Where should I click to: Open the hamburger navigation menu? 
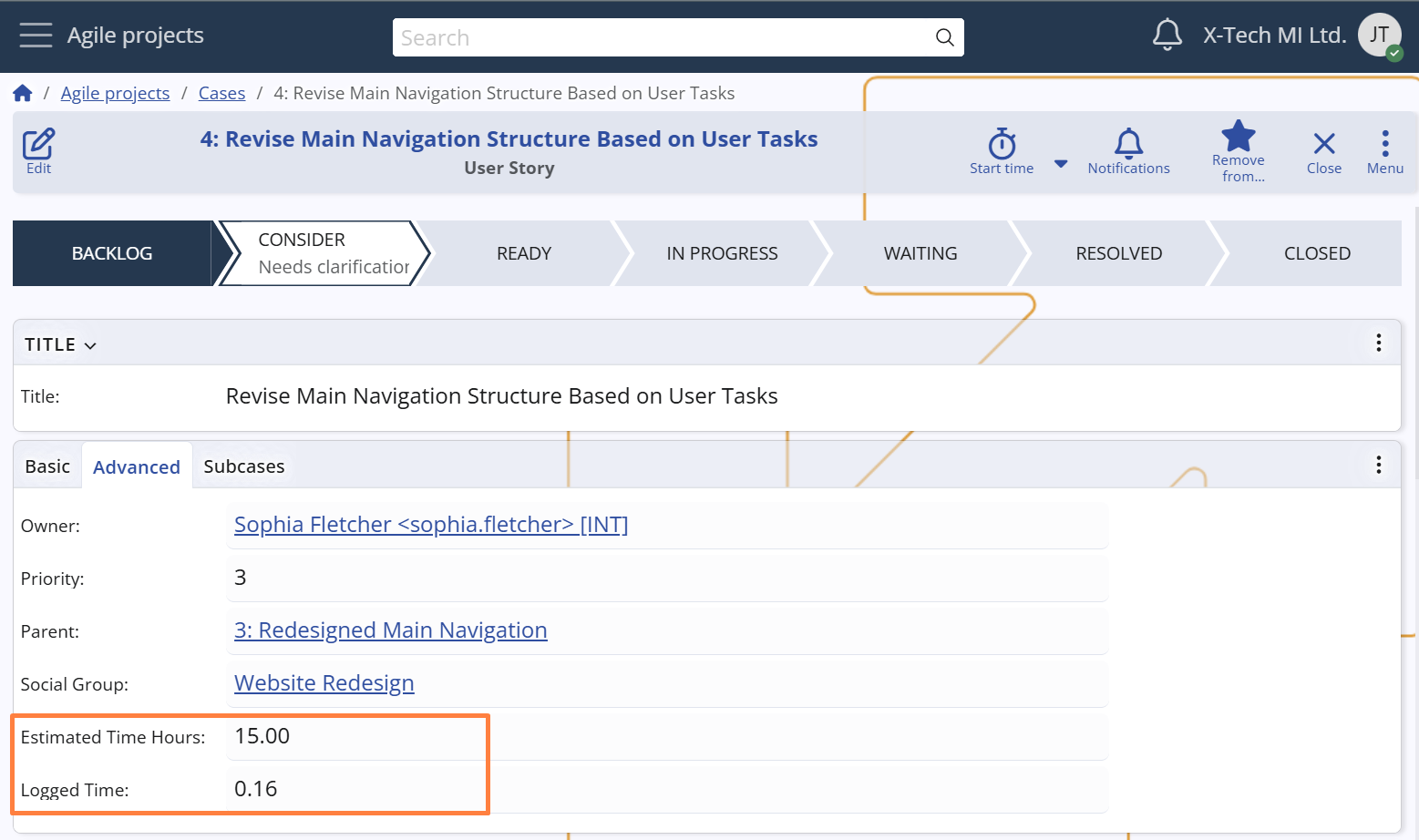(36, 36)
